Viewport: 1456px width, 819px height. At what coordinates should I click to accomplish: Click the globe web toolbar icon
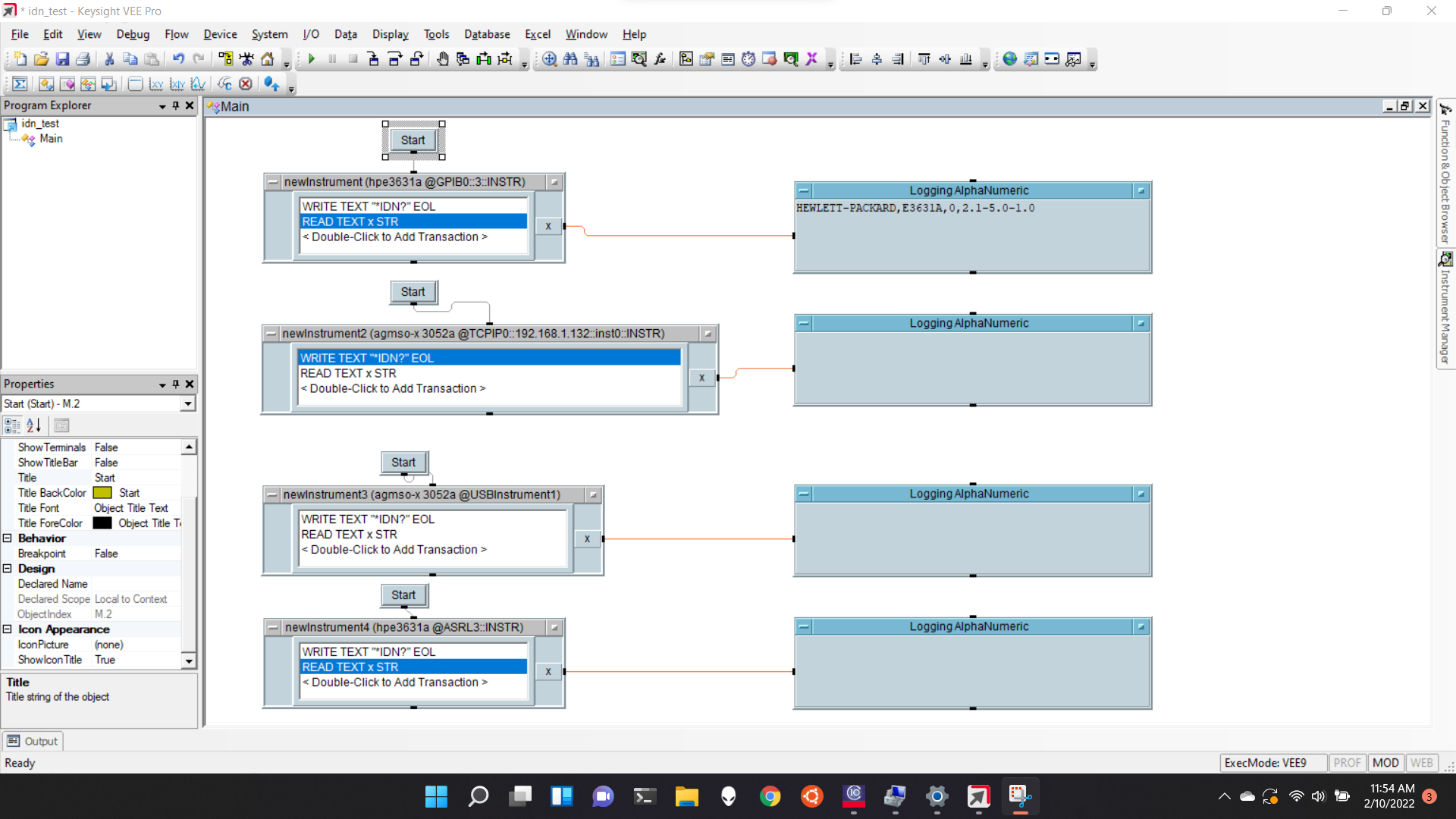click(1009, 59)
